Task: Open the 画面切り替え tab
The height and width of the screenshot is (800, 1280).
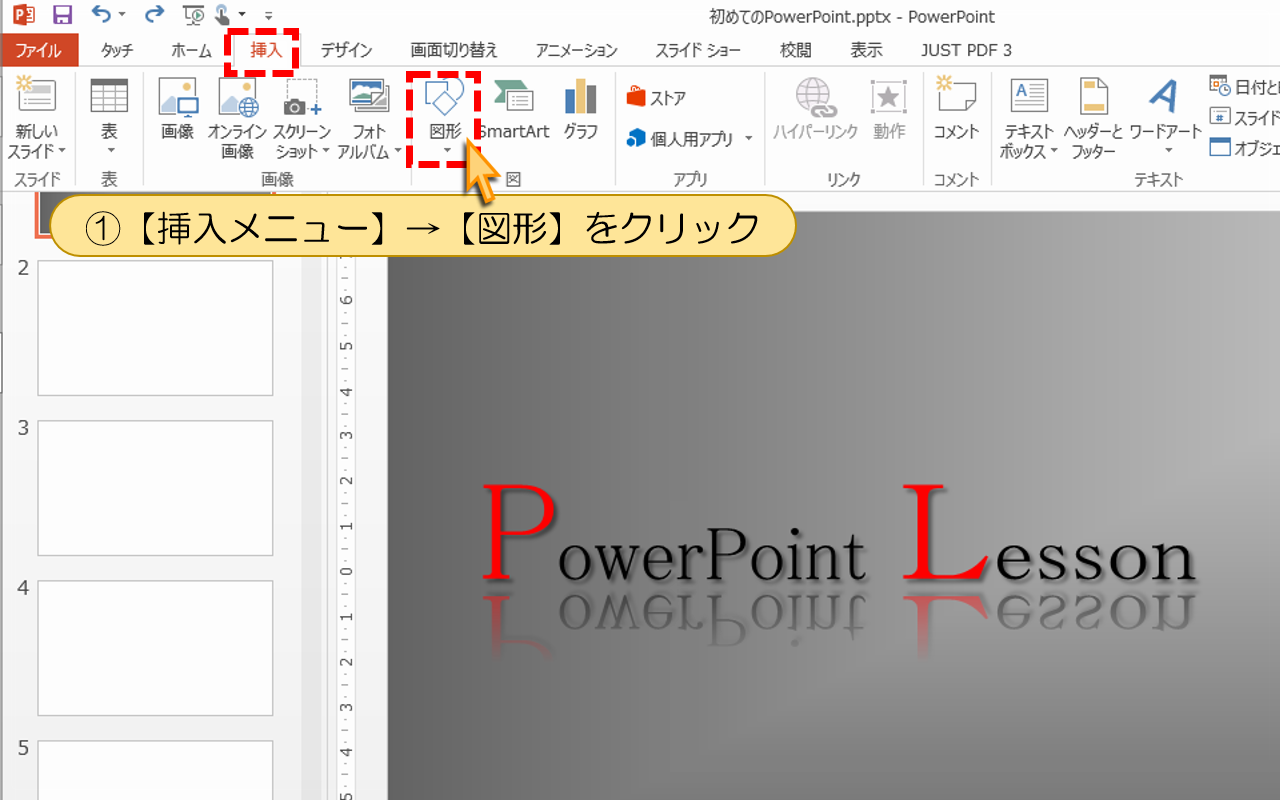Action: pyautogui.click(x=453, y=50)
